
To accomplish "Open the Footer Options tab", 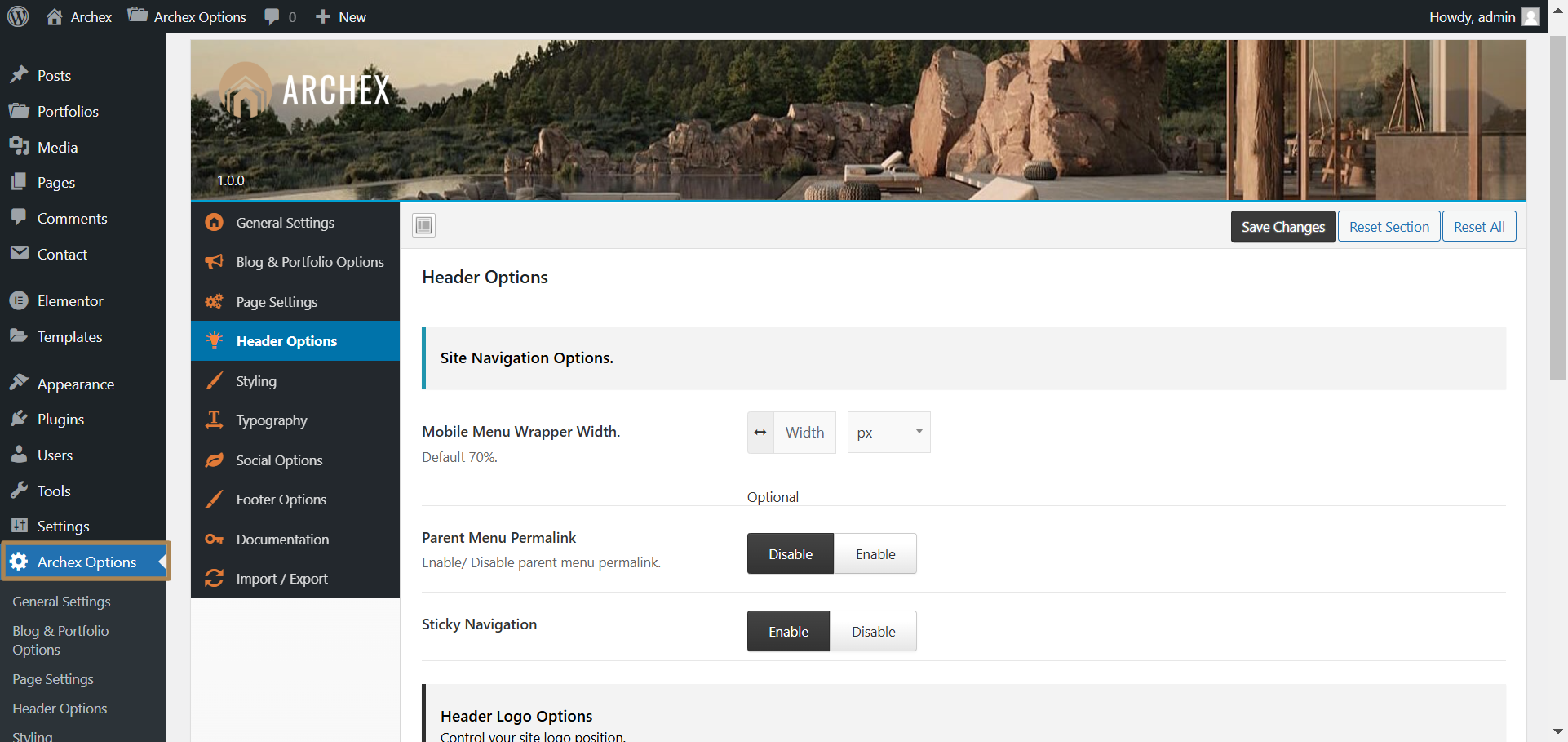I will tap(295, 499).
